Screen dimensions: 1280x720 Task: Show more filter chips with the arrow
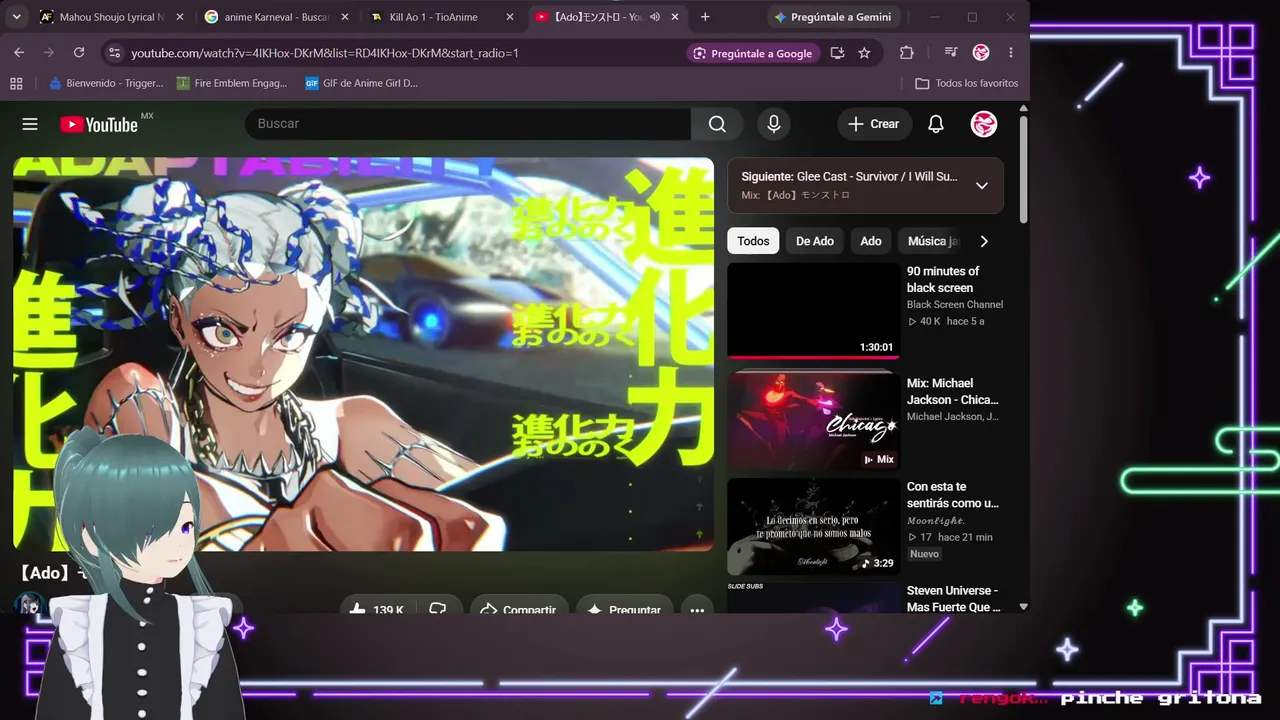click(984, 241)
